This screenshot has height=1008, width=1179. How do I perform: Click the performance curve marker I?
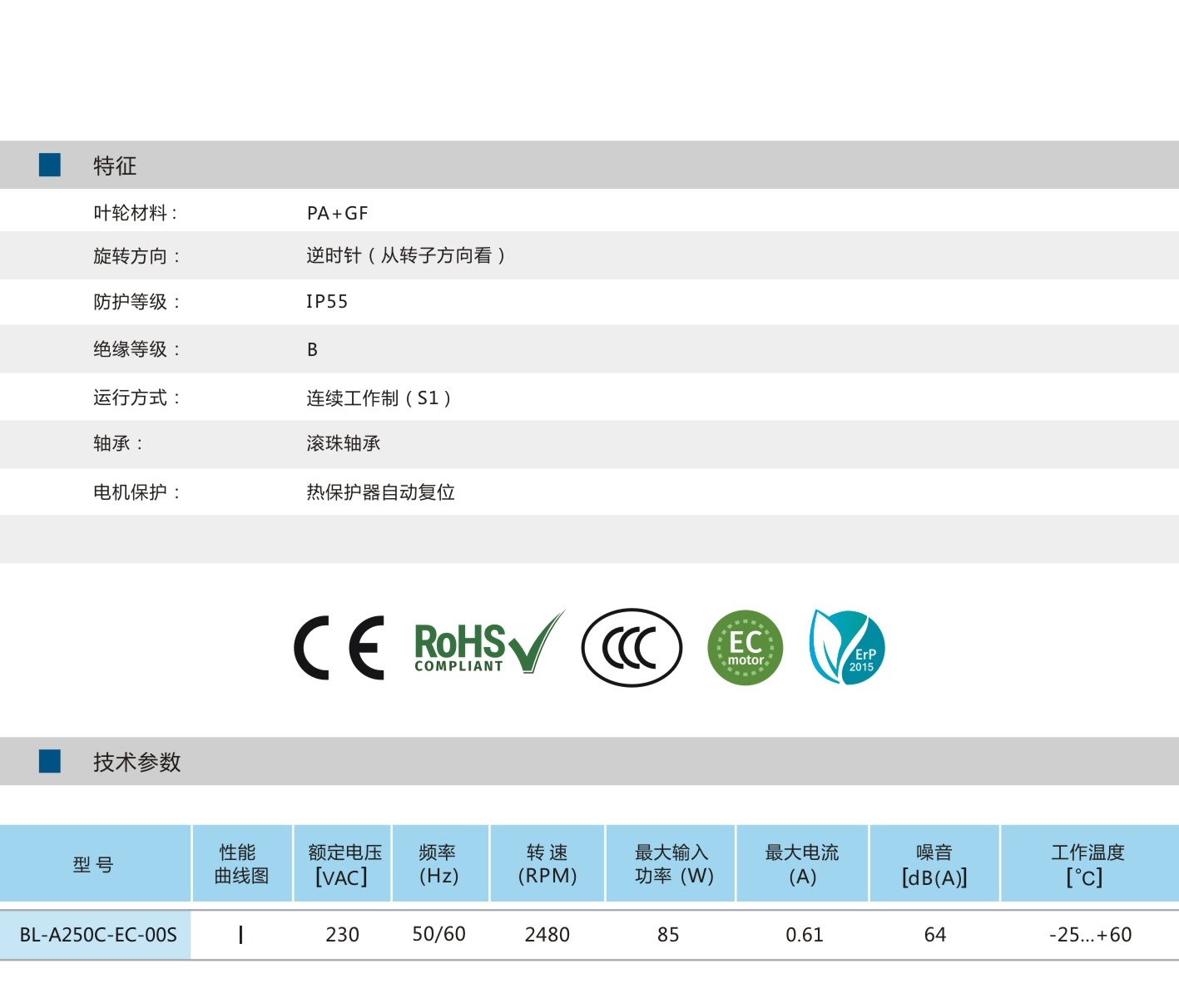241,935
